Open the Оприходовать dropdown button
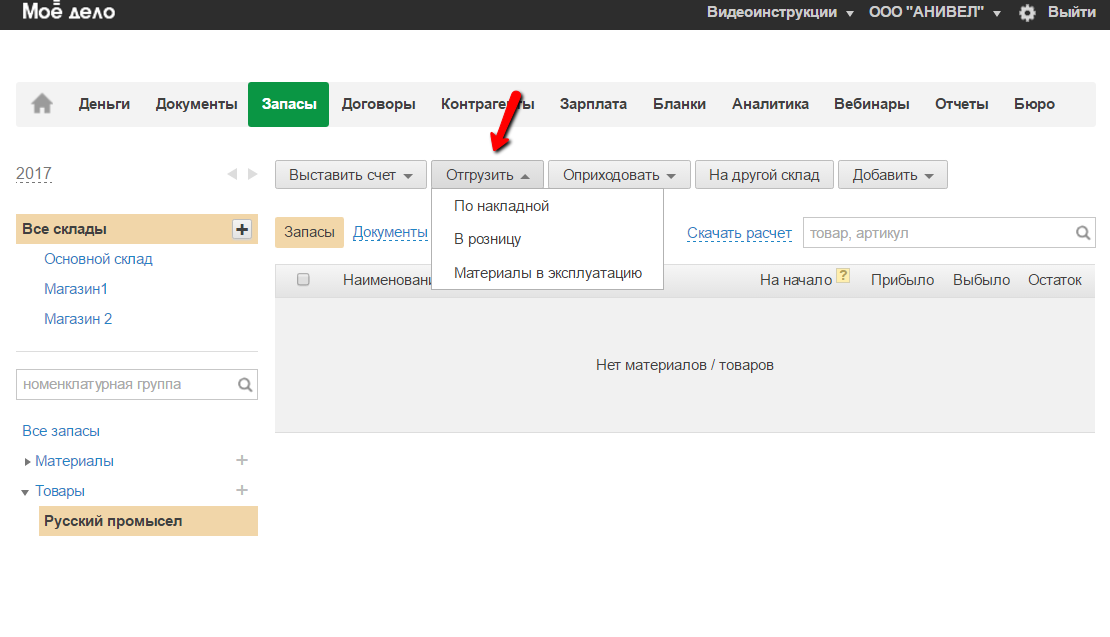Image resolution: width=1110 pixels, height=637 pixels. pos(619,175)
